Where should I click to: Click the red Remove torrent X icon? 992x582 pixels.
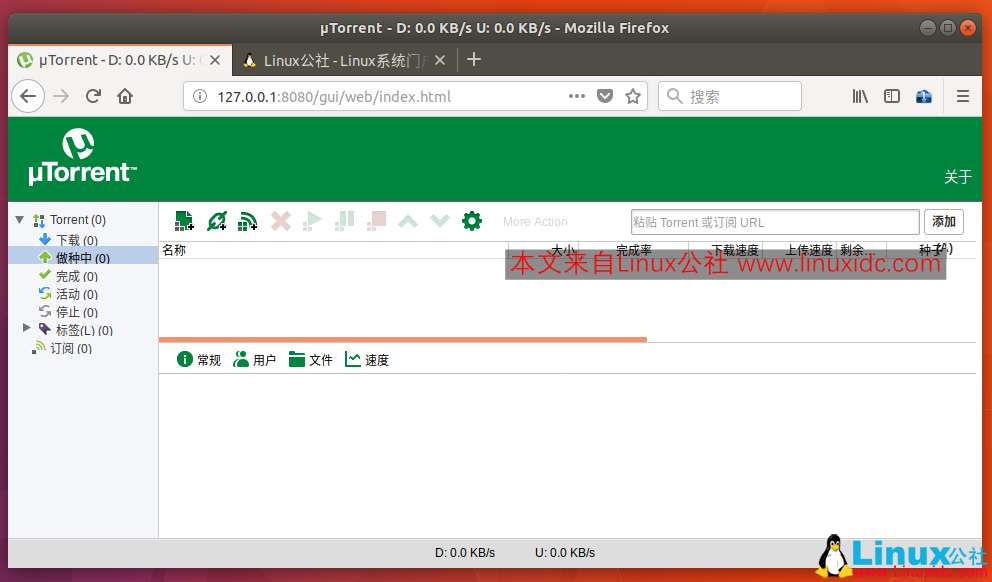(x=281, y=221)
